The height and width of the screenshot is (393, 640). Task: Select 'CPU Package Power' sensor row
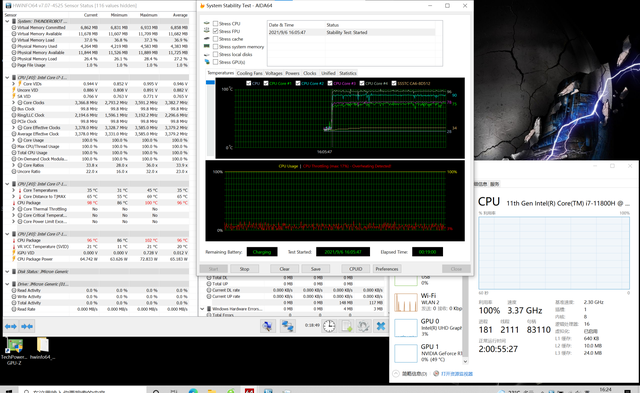96,259
